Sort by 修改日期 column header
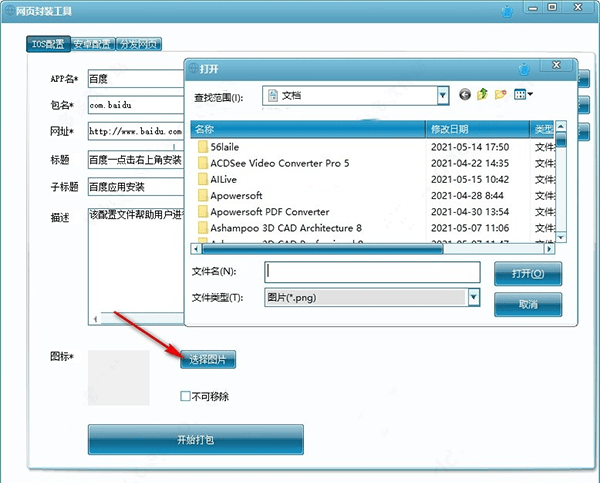Screen dimensions: 600x483 478,129
